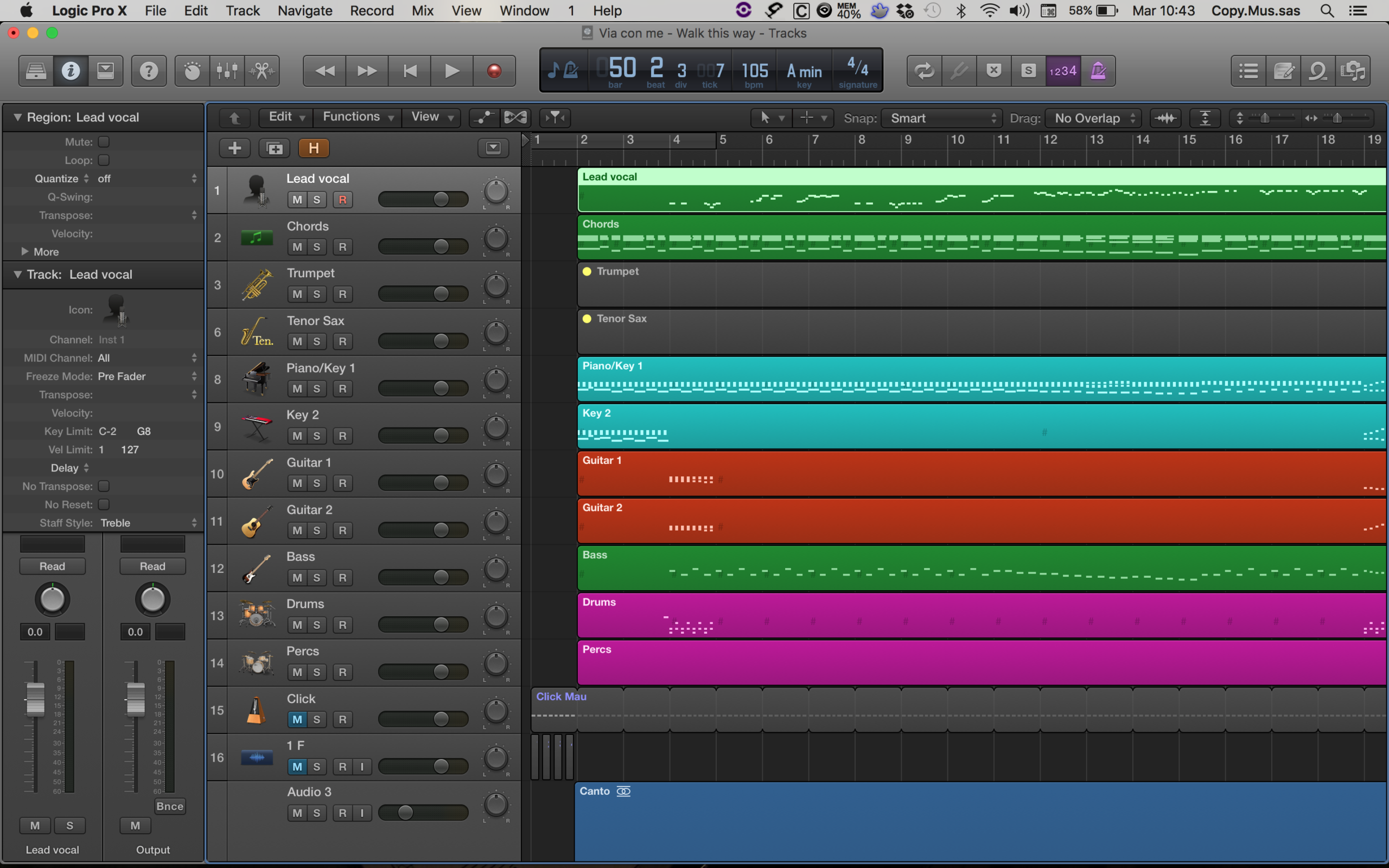Toggle Count-in 1234 button
This screenshot has height=868, width=1389.
pos(1063,71)
